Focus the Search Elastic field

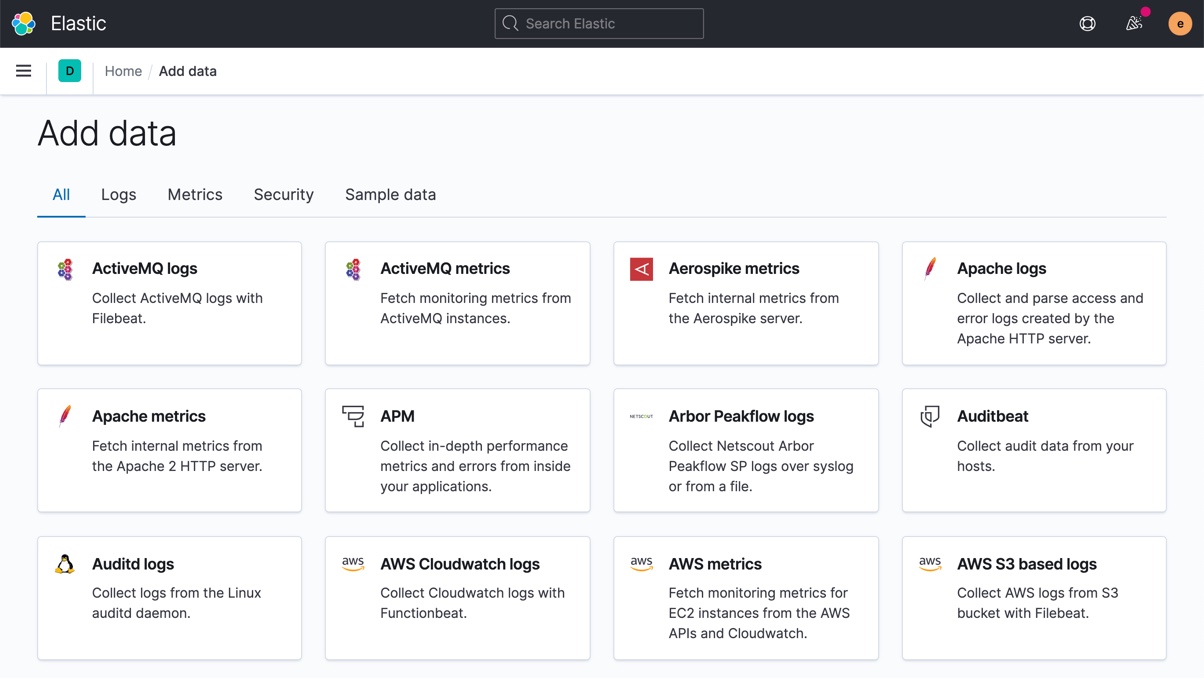pyautogui.click(x=599, y=23)
